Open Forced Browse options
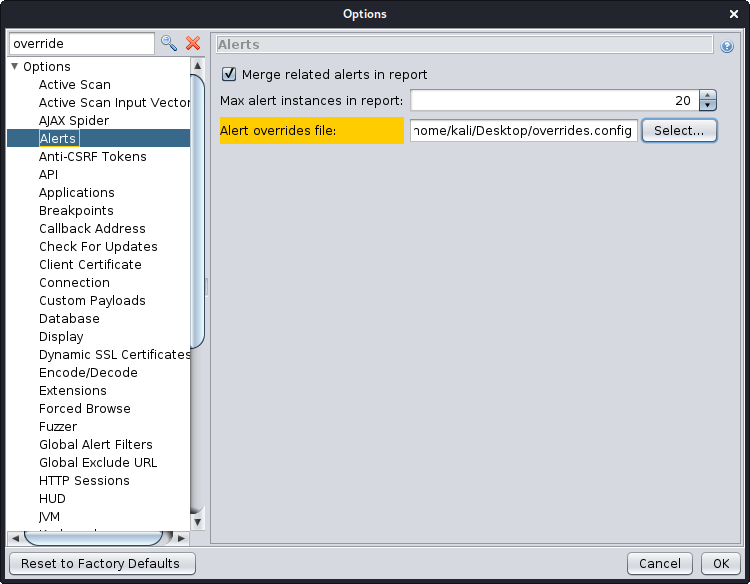Screen dimensions: 750x584 85,409
